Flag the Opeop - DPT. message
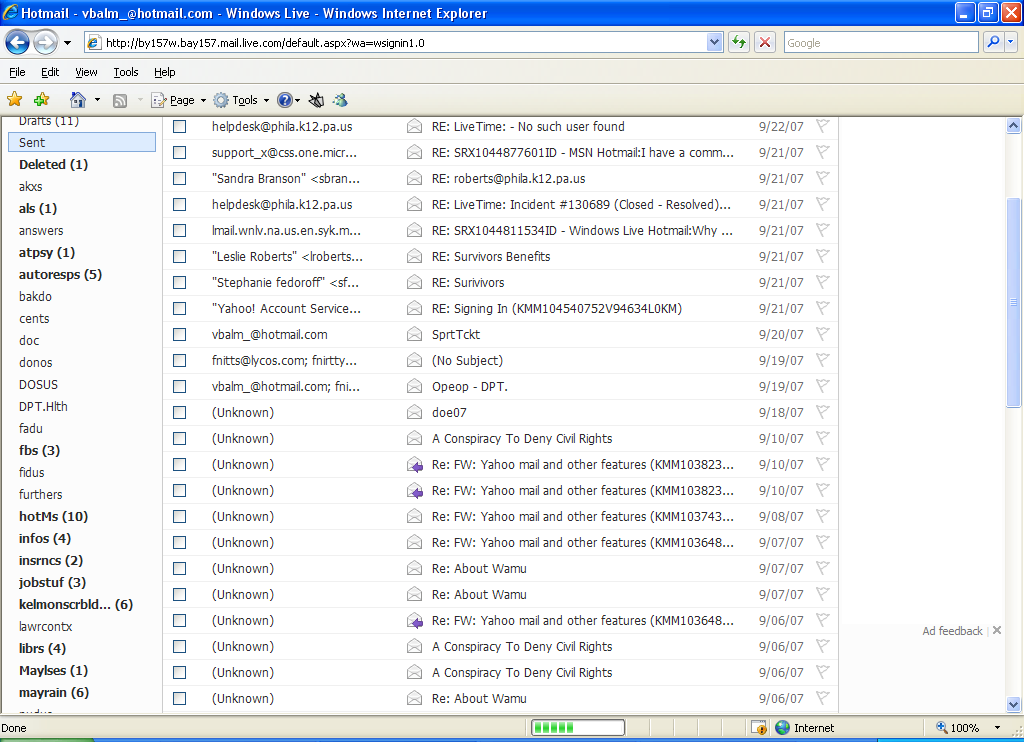1024x742 pixels. [x=822, y=386]
